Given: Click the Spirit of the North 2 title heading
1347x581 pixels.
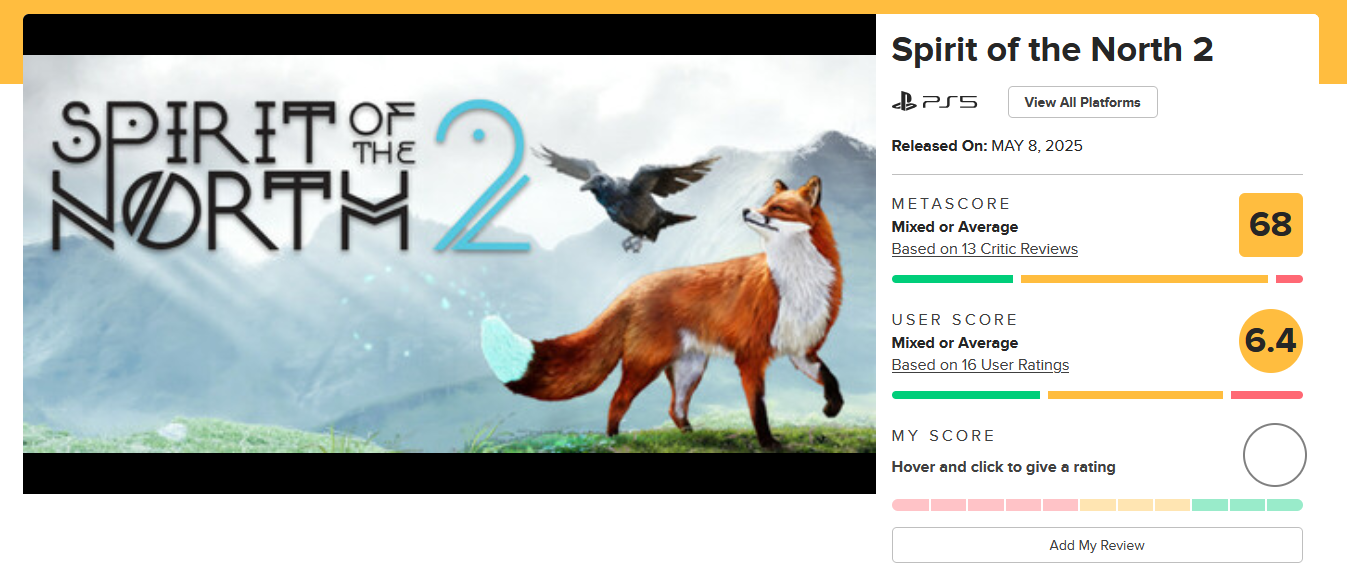Looking at the screenshot, I should click(1052, 50).
